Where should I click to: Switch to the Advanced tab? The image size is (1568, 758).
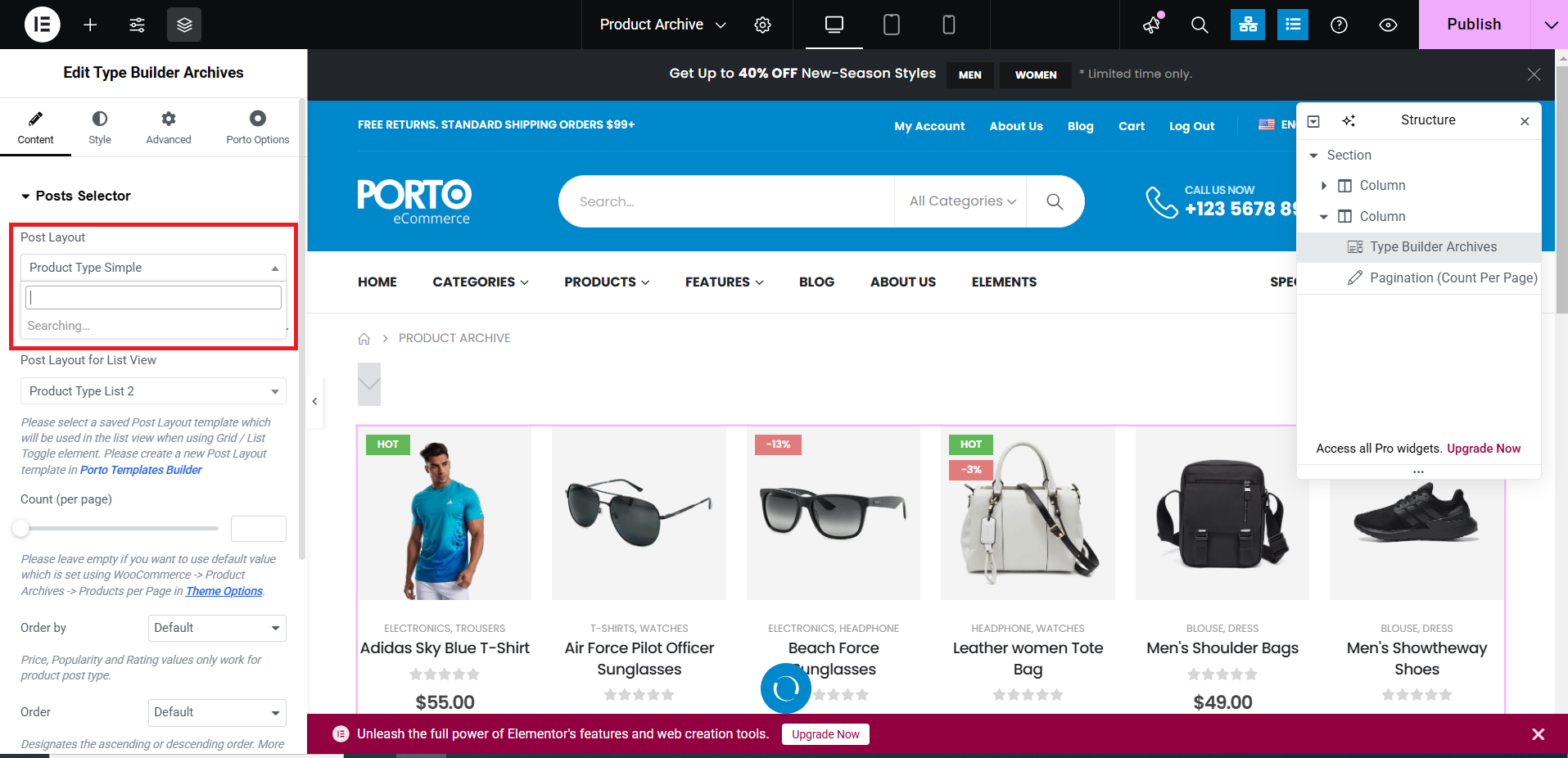[x=169, y=128]
